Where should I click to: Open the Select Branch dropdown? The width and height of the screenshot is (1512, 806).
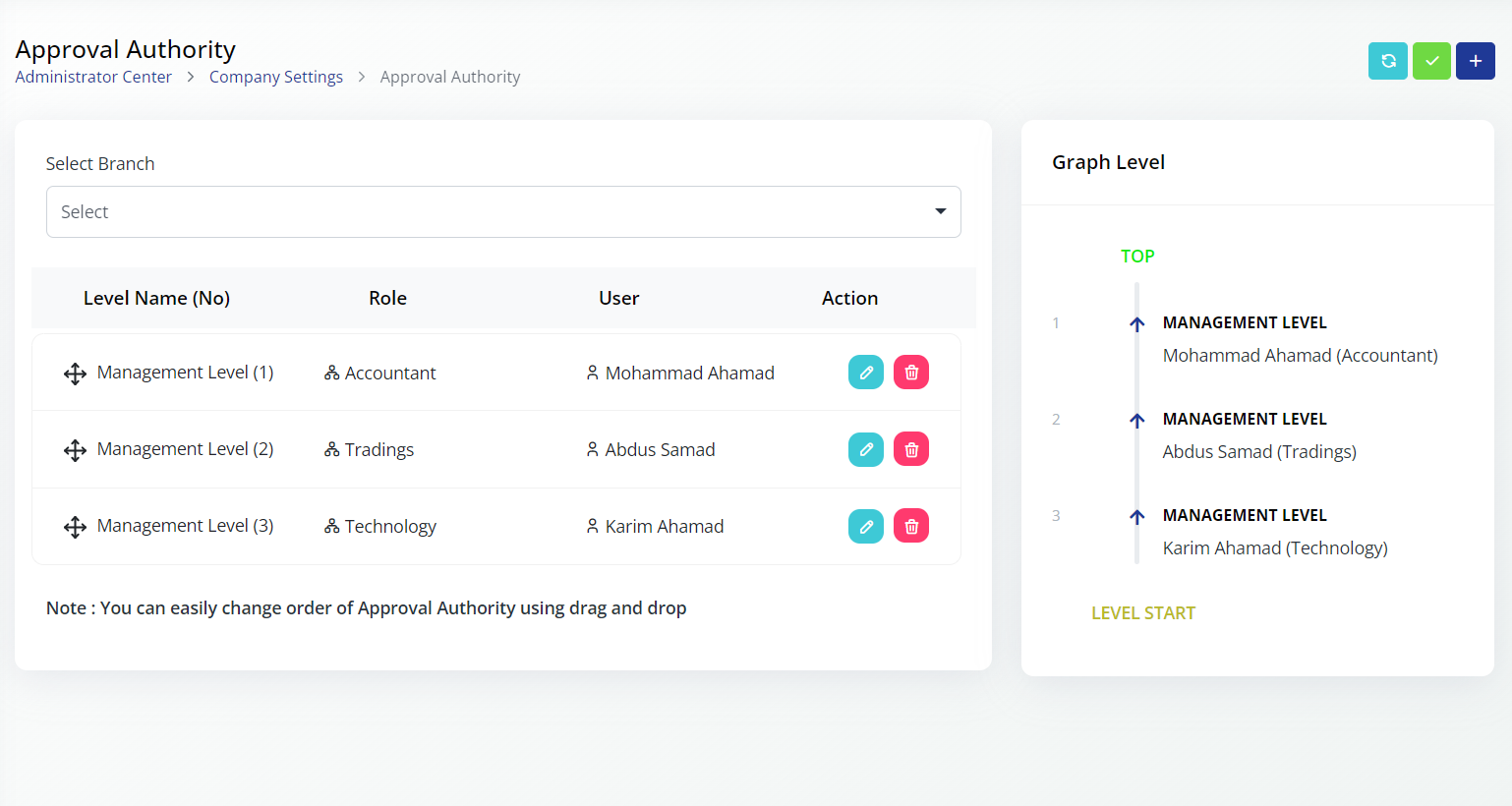point(492,212)
